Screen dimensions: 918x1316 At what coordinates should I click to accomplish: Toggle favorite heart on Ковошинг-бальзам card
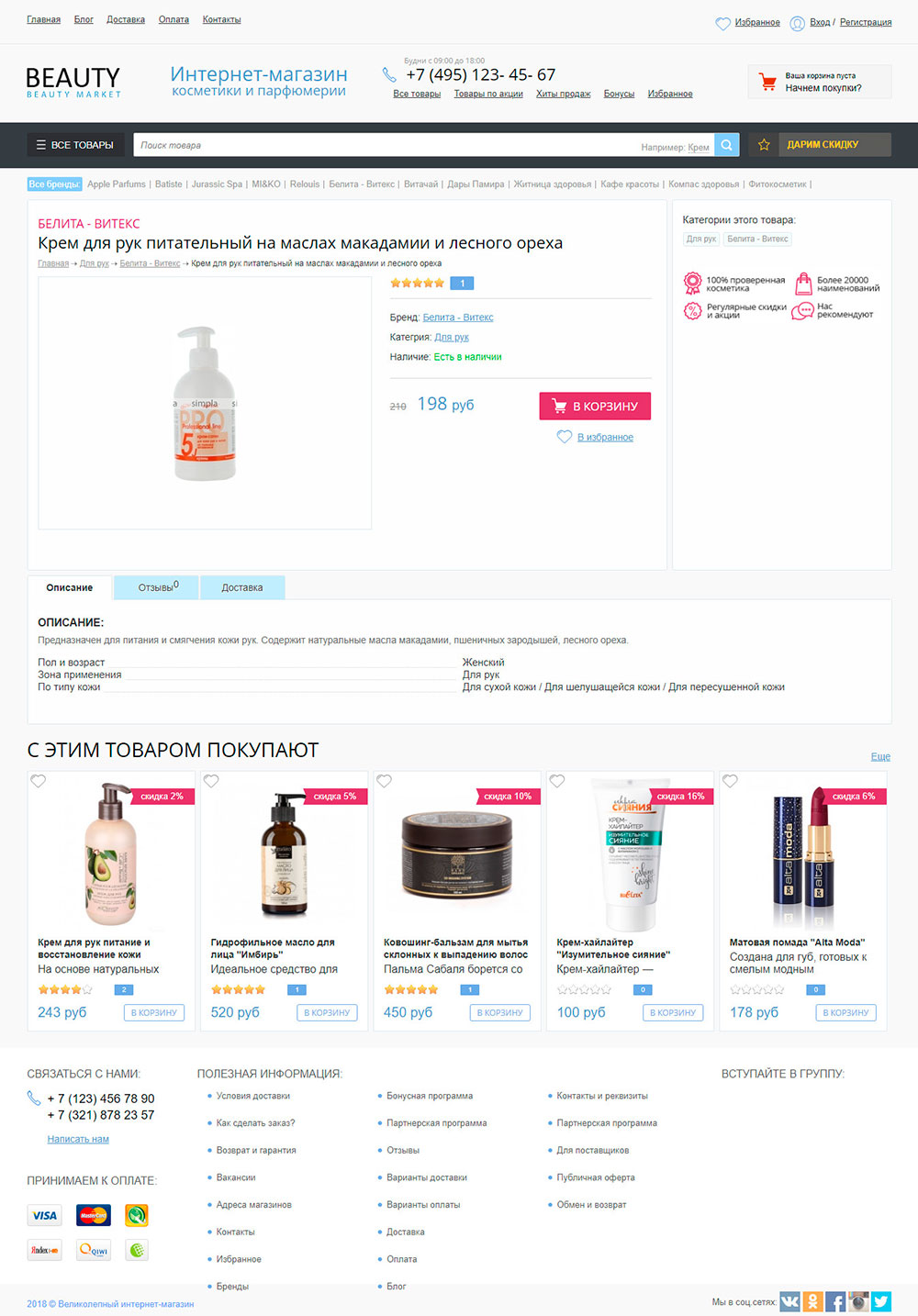coord(384,781)
